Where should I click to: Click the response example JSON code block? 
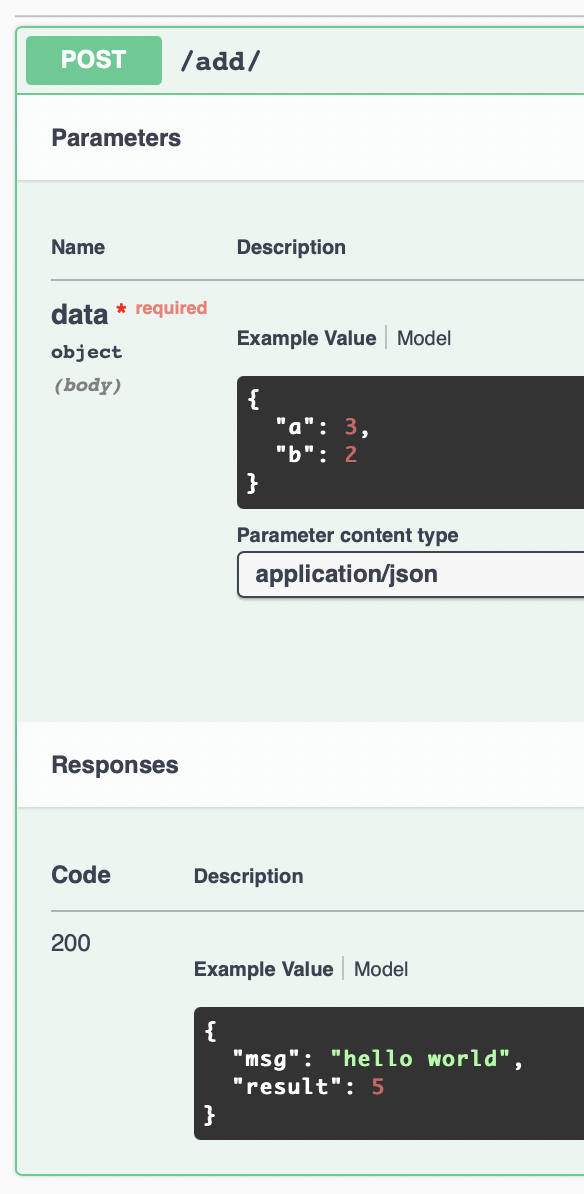point(389,1074)
